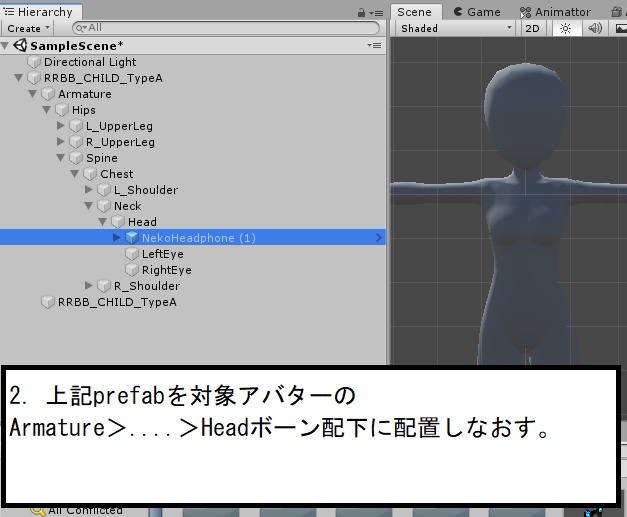Expand the L_UpperLeg node
The image size is (627, 517).
(x=61, y=126)
